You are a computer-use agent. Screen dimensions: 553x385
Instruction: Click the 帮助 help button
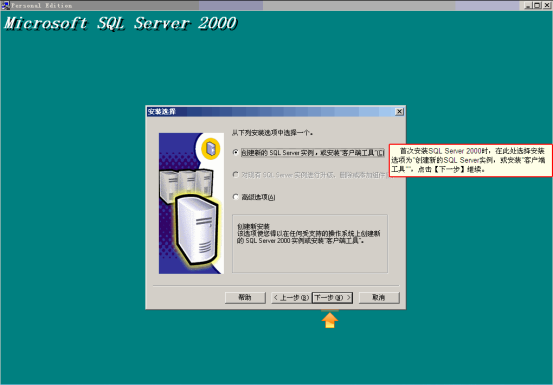[245, 298]
